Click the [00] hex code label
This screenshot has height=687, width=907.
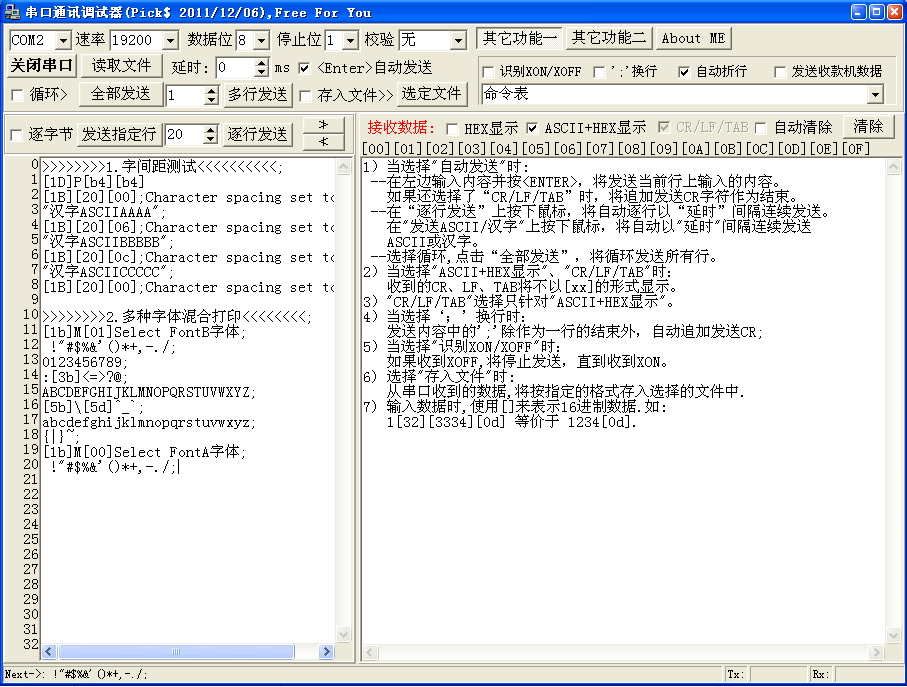coord(376,149)
